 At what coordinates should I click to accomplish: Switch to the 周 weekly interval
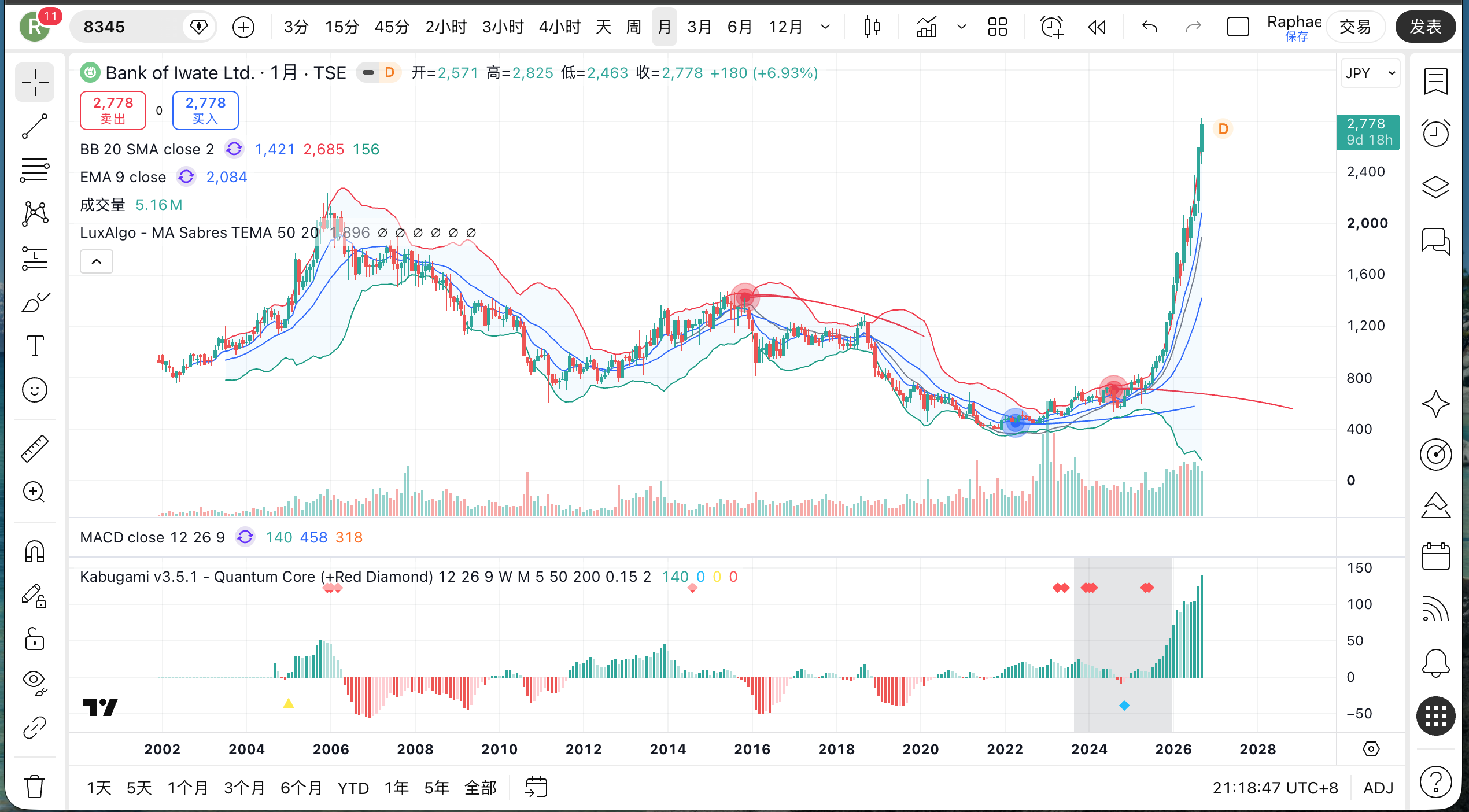[x=634, y=27]
